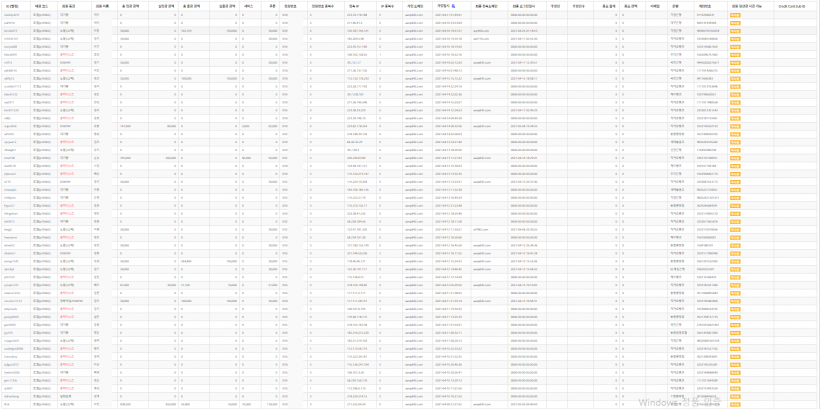Click the sort icon beside the 가입일시 header

point(453,4)
